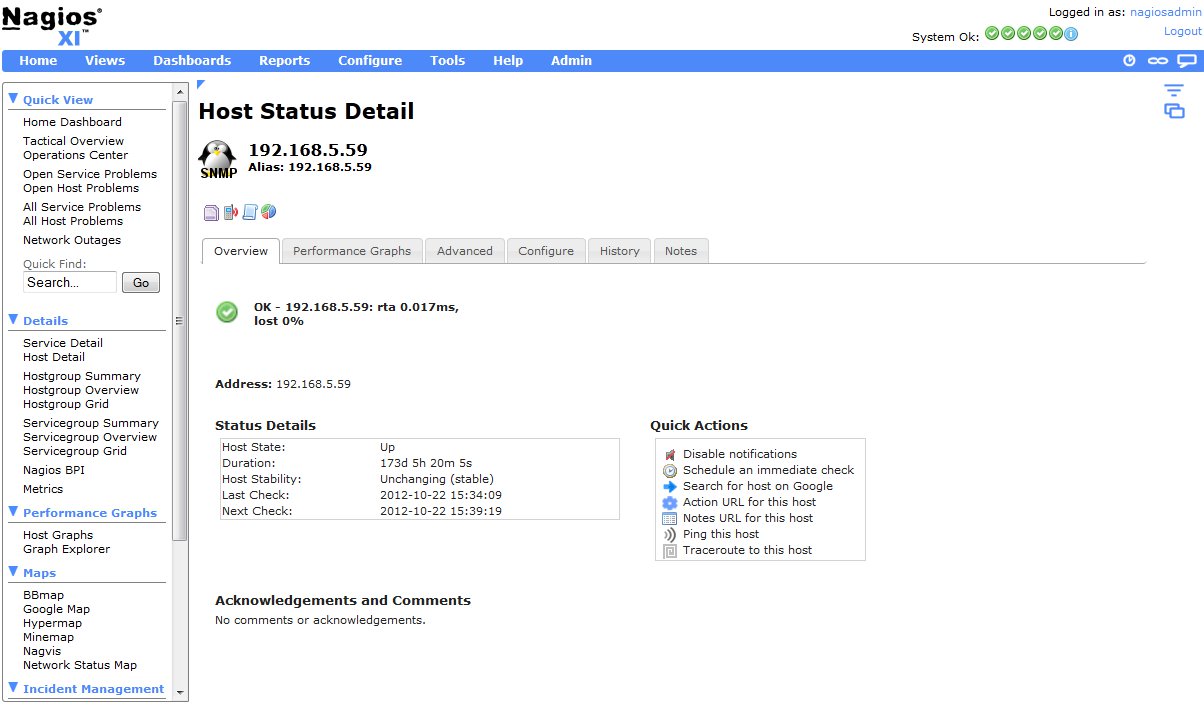Click the scroll paper icon under host
This screenshot has height=721, width=1204.
[x=250, y=212]
